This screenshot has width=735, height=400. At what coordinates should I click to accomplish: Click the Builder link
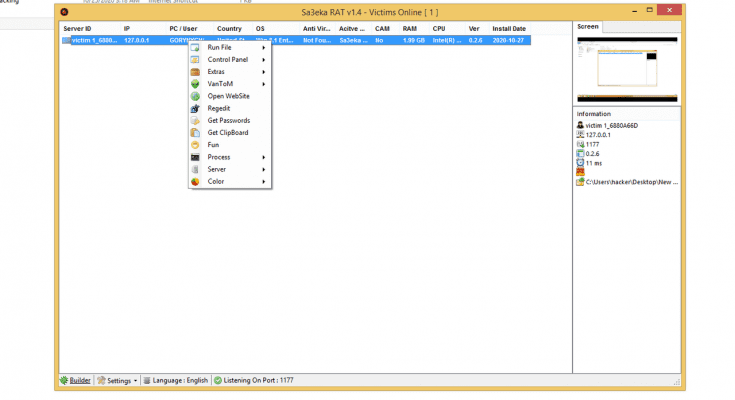click(x=80, y=380)
